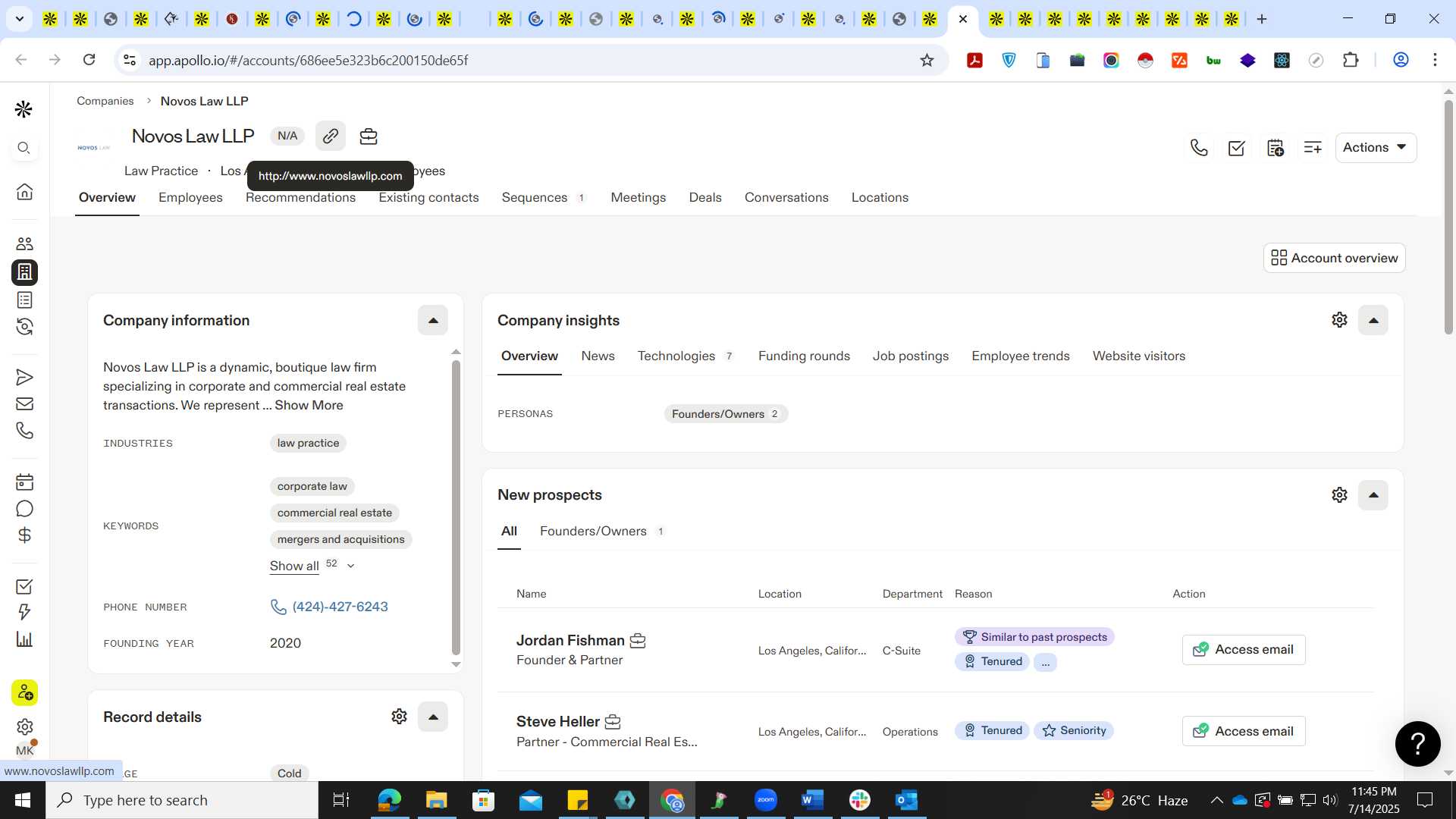1456x819 pixels.
Task: Collapse the Company information panel
Action: pyautogui.click(x=433, y=320)
